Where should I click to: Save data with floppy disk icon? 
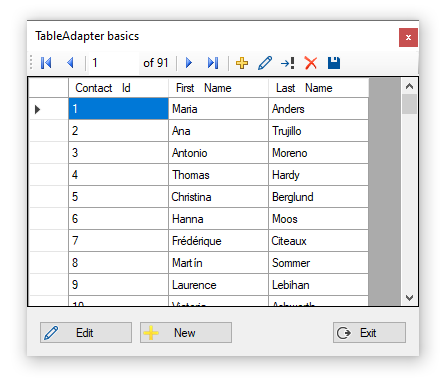pos(334,63)
